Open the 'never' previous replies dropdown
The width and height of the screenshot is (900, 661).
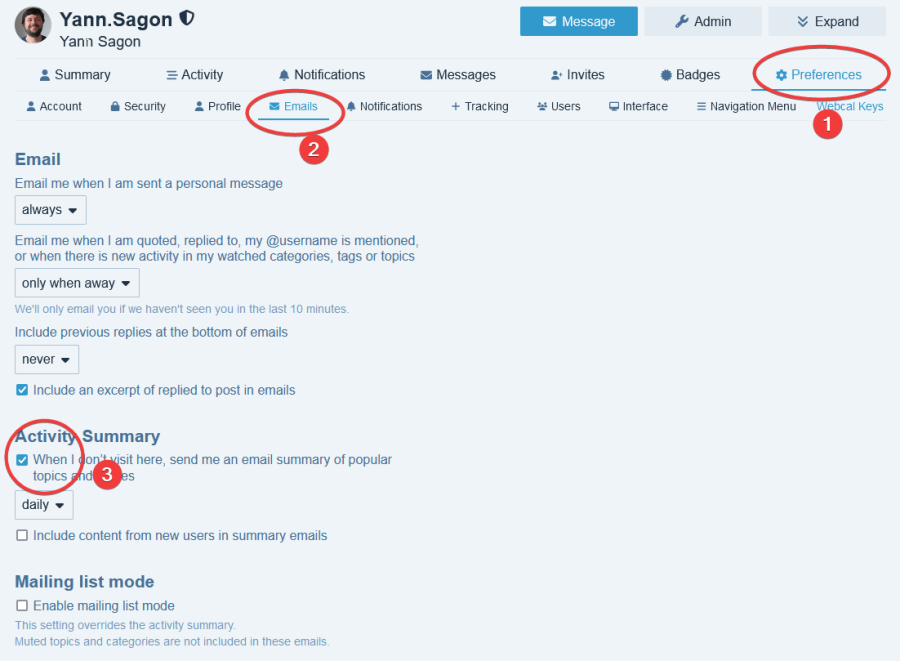point(46,359)
